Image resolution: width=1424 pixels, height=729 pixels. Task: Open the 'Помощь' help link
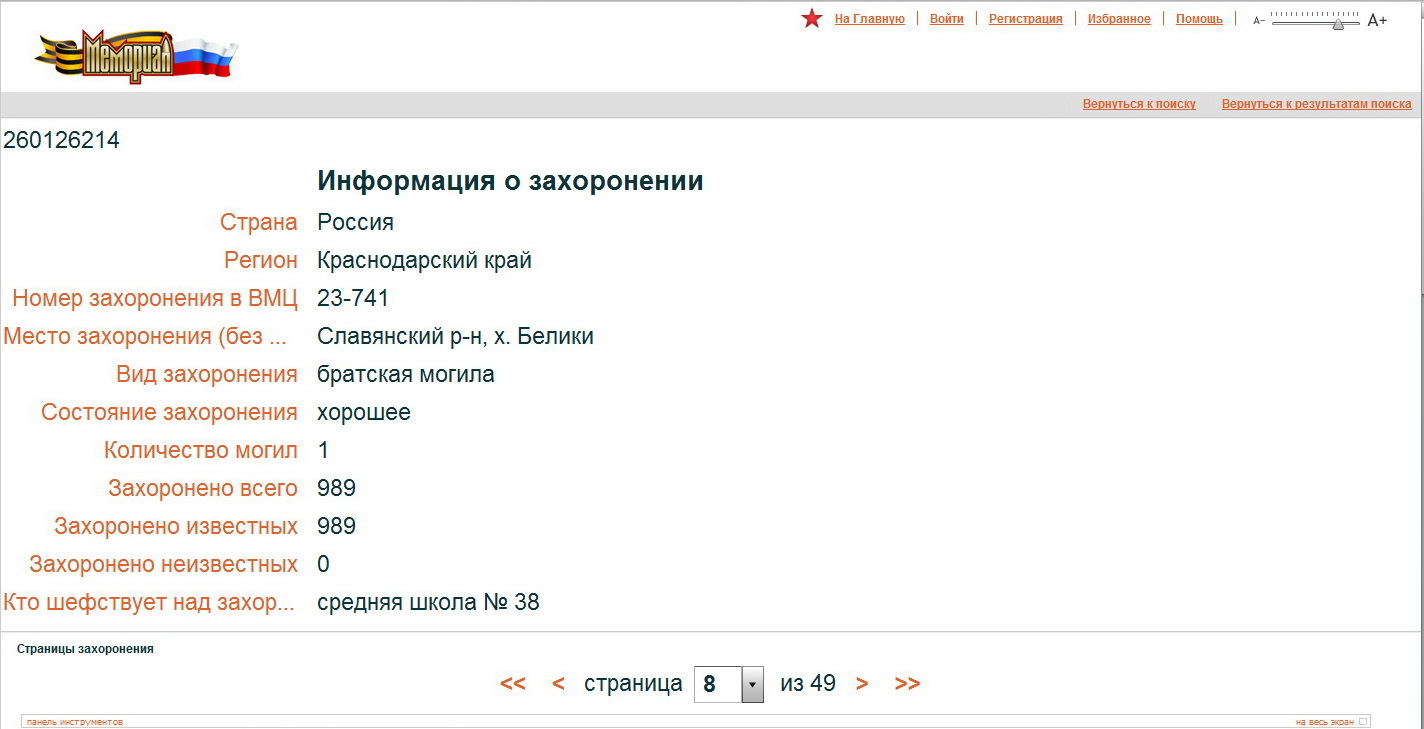point(1199,19)
